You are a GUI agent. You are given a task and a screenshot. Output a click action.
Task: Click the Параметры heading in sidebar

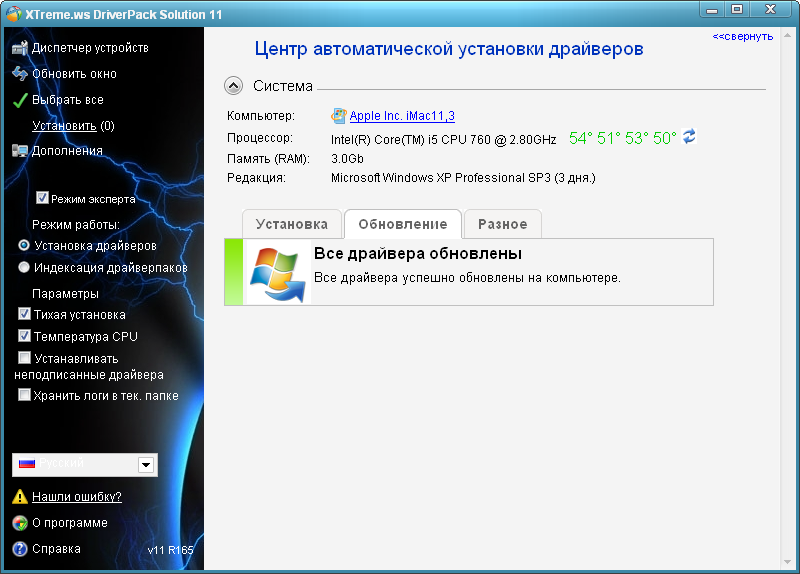coord(65,294)
